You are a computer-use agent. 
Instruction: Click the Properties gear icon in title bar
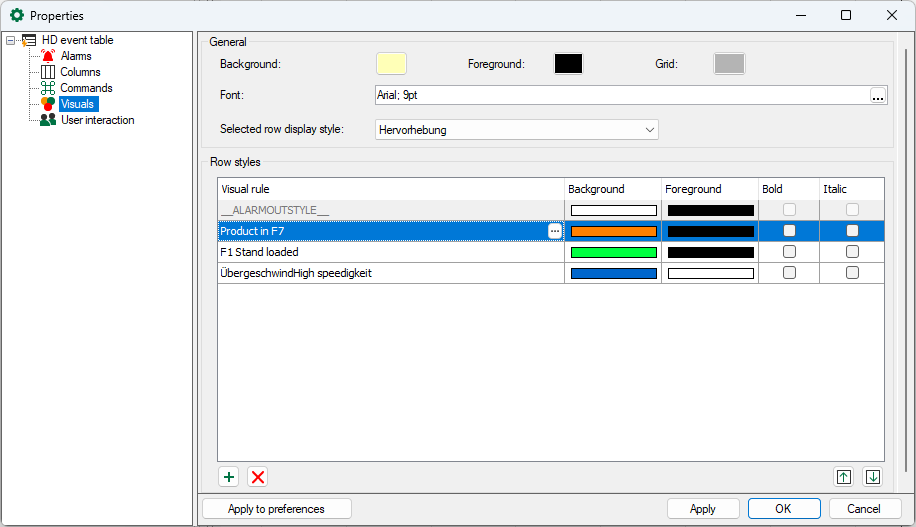click(x=17, y=15)
